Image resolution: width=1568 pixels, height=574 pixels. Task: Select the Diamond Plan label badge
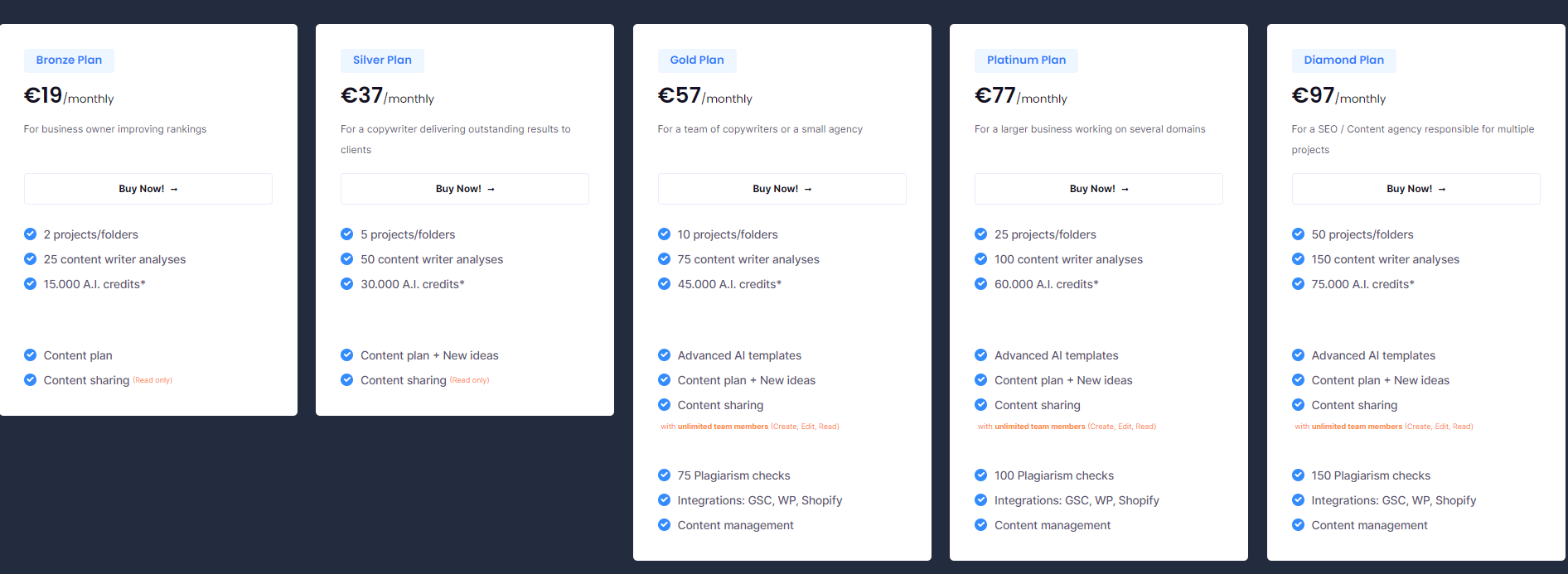point(1343,60)
